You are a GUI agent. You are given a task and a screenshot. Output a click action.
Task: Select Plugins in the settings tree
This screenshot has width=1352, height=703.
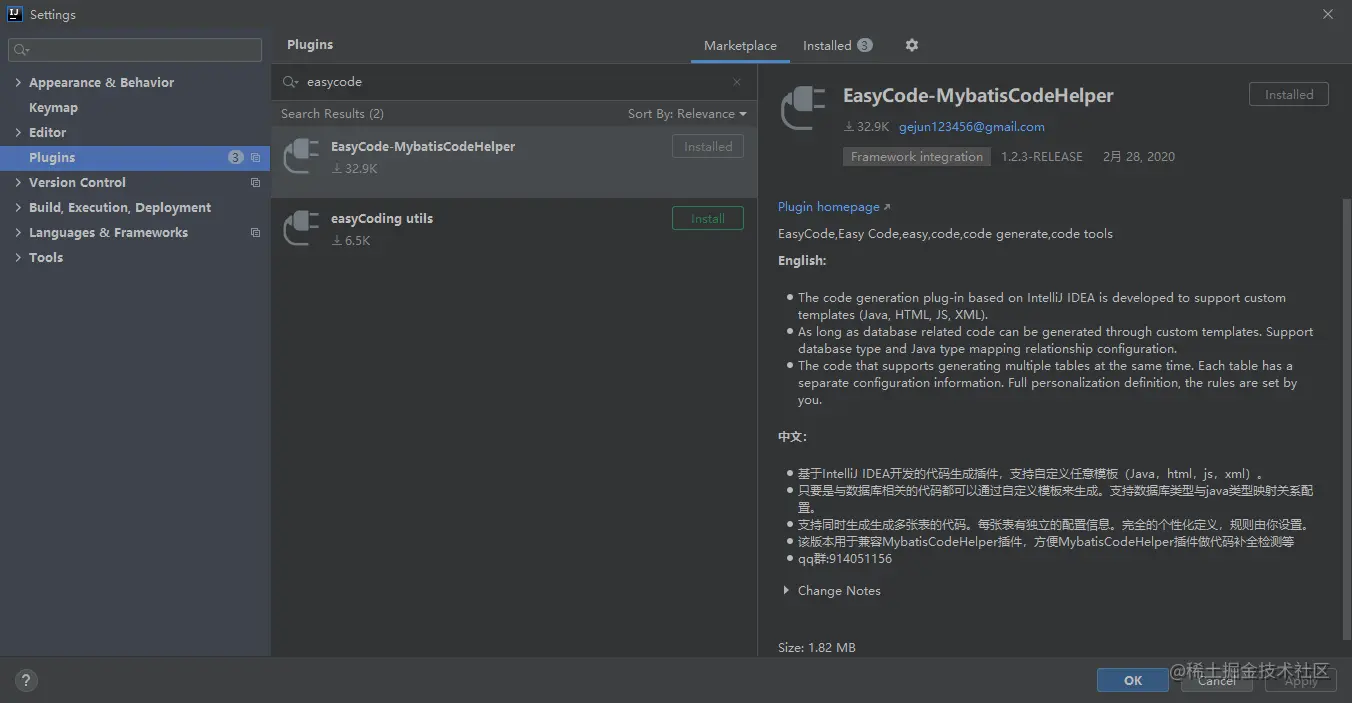pos(135,157)
